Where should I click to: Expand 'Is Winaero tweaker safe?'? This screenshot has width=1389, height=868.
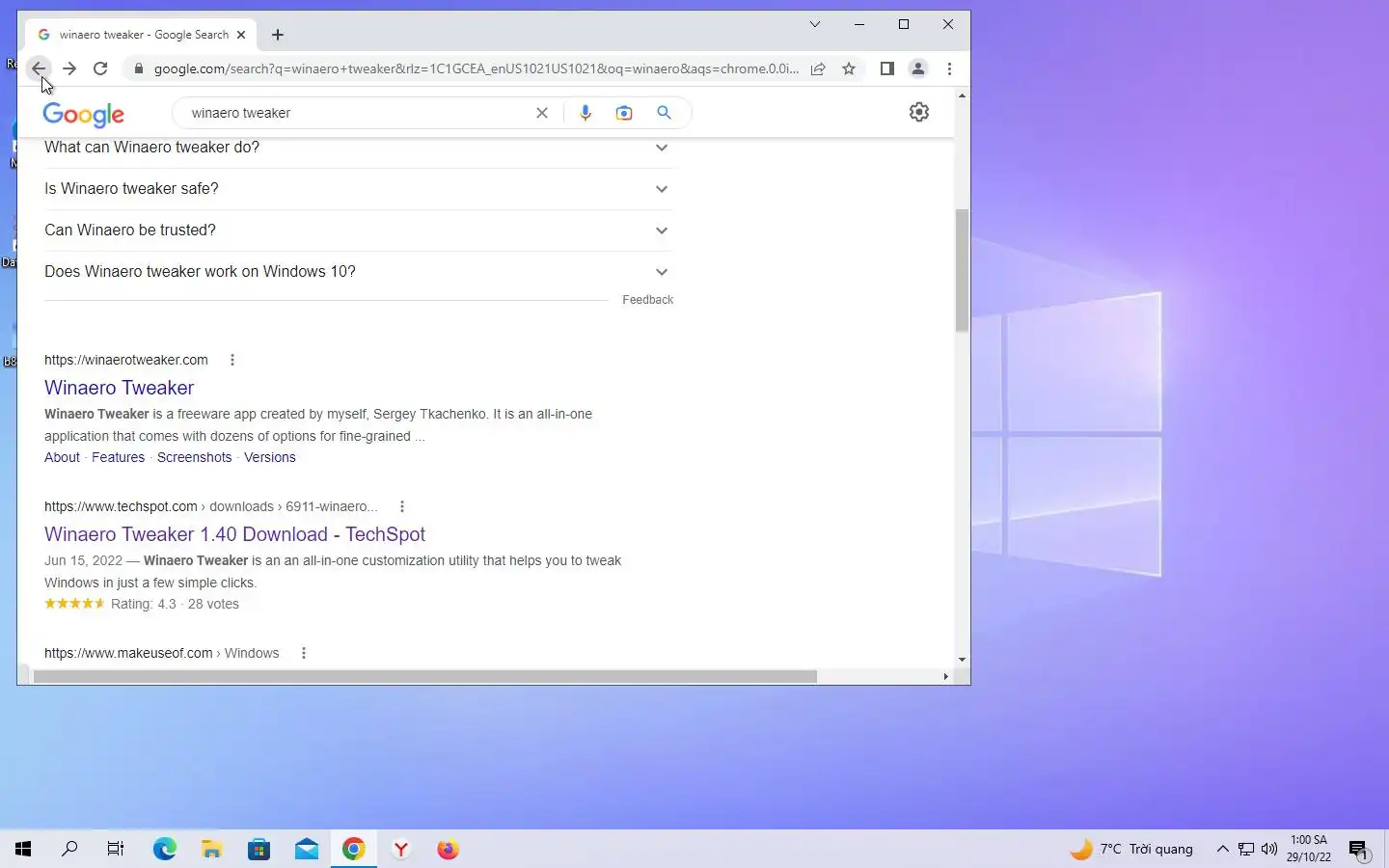click(359, 189)
